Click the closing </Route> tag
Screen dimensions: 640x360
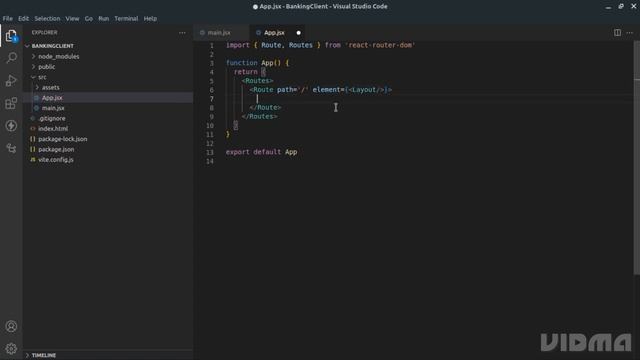265,108
